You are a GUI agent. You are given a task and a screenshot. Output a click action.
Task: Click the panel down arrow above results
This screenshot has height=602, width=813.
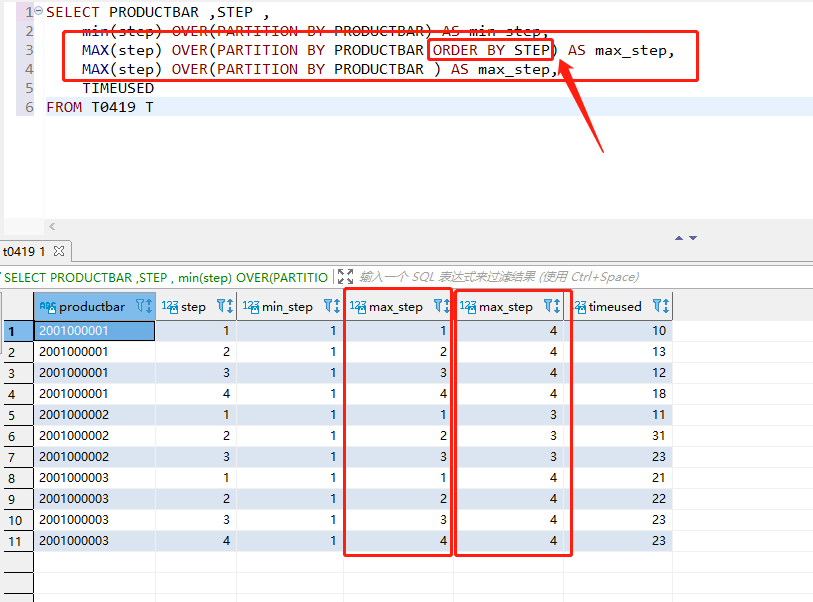click(693, 238)
